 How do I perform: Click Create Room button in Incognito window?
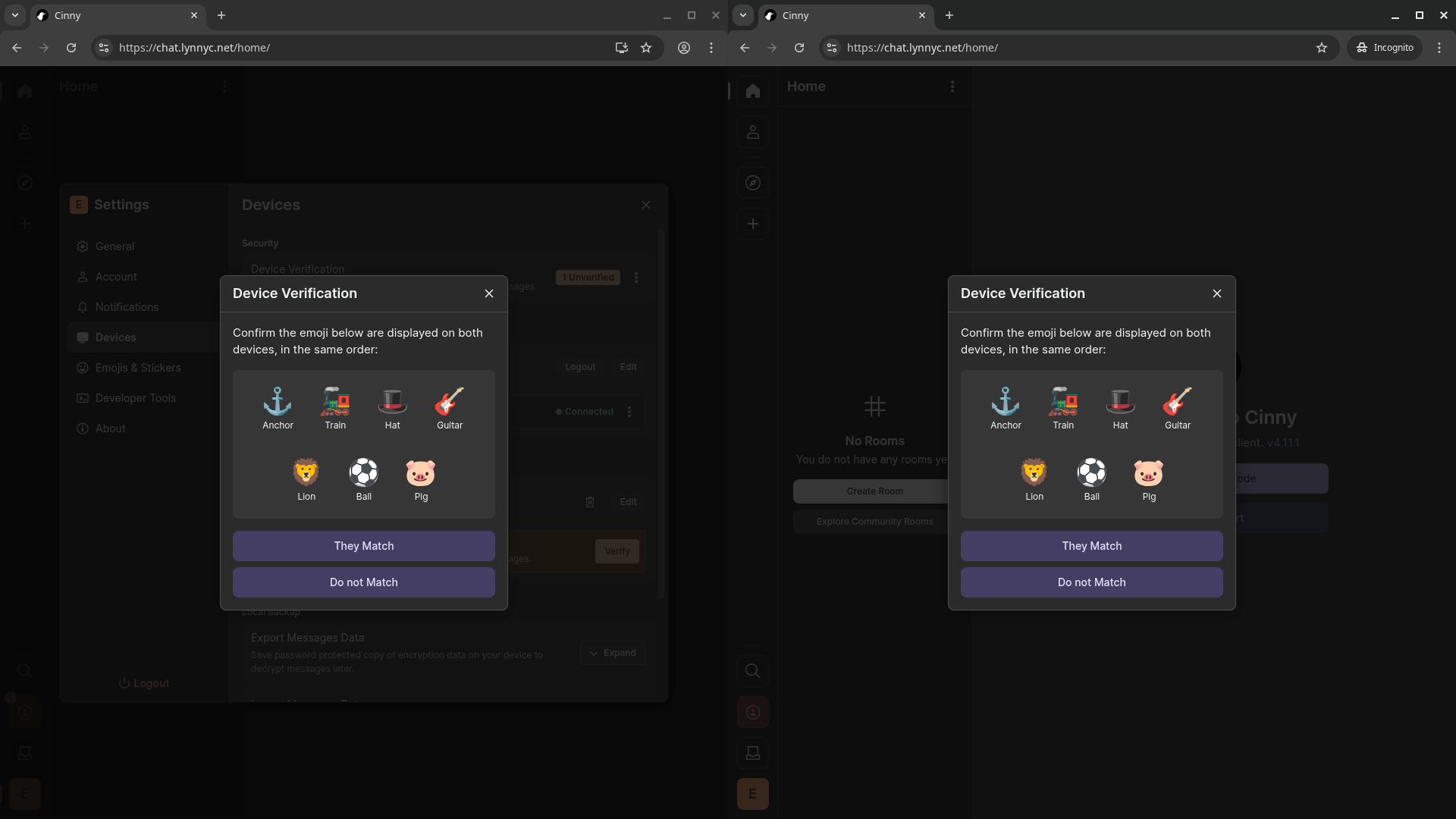(871, 491)
